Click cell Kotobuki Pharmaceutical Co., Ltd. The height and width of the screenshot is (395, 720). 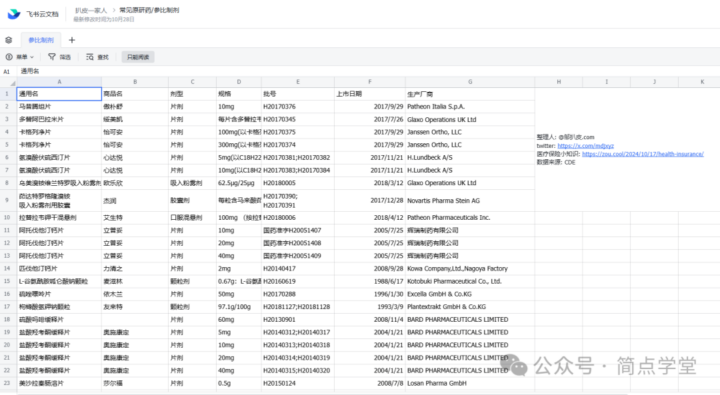pos(470,281)
